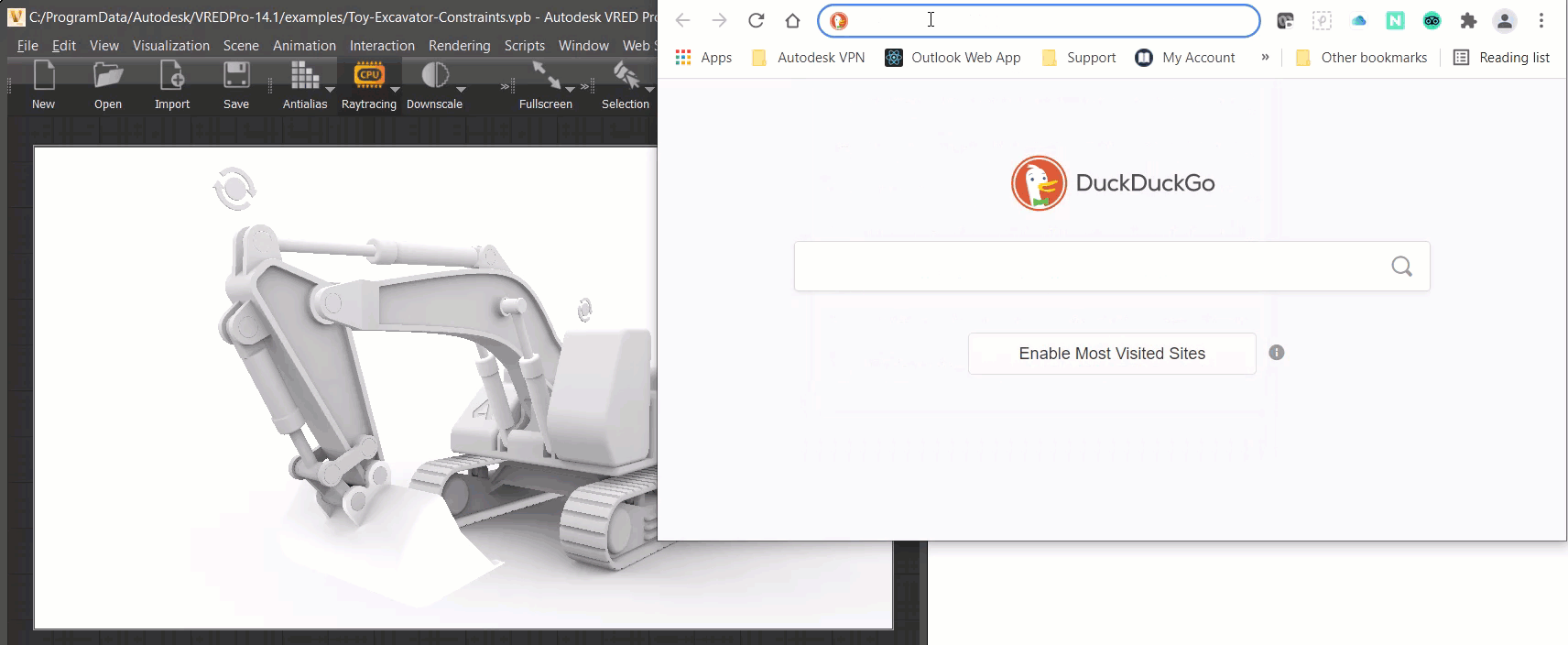Open VRED Scripts menu
This screenshot has width=1568, height=645.
pyautogui.click(x=525, y=45)
